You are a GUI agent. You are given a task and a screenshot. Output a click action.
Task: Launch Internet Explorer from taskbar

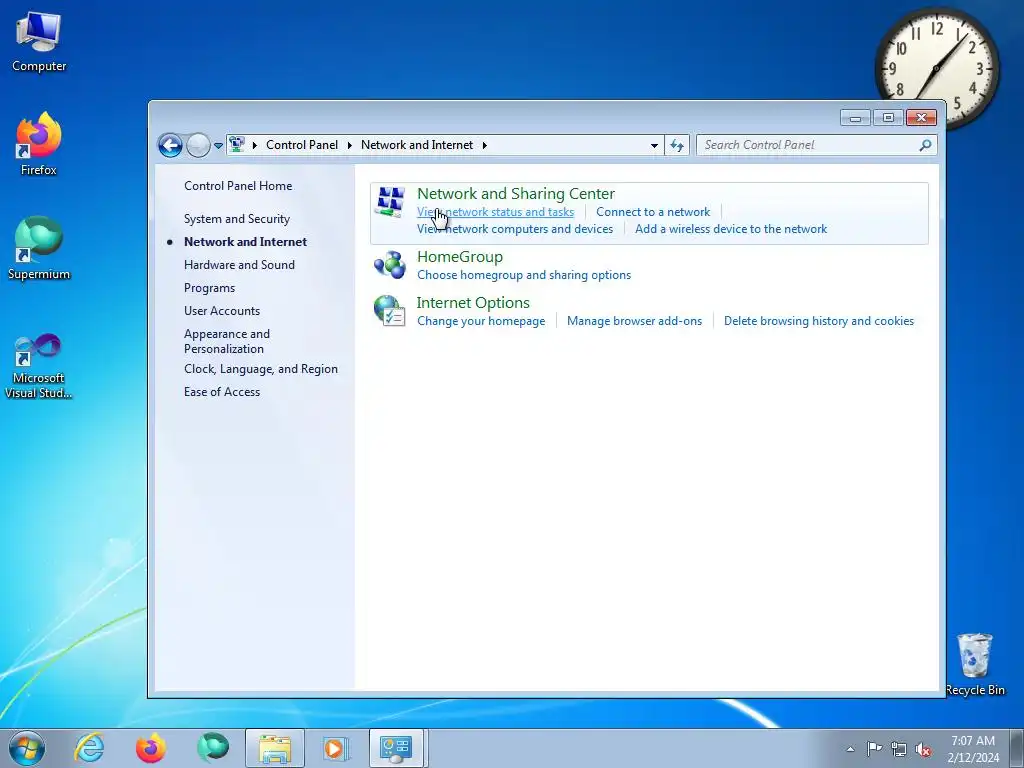(x=89, y=748)
